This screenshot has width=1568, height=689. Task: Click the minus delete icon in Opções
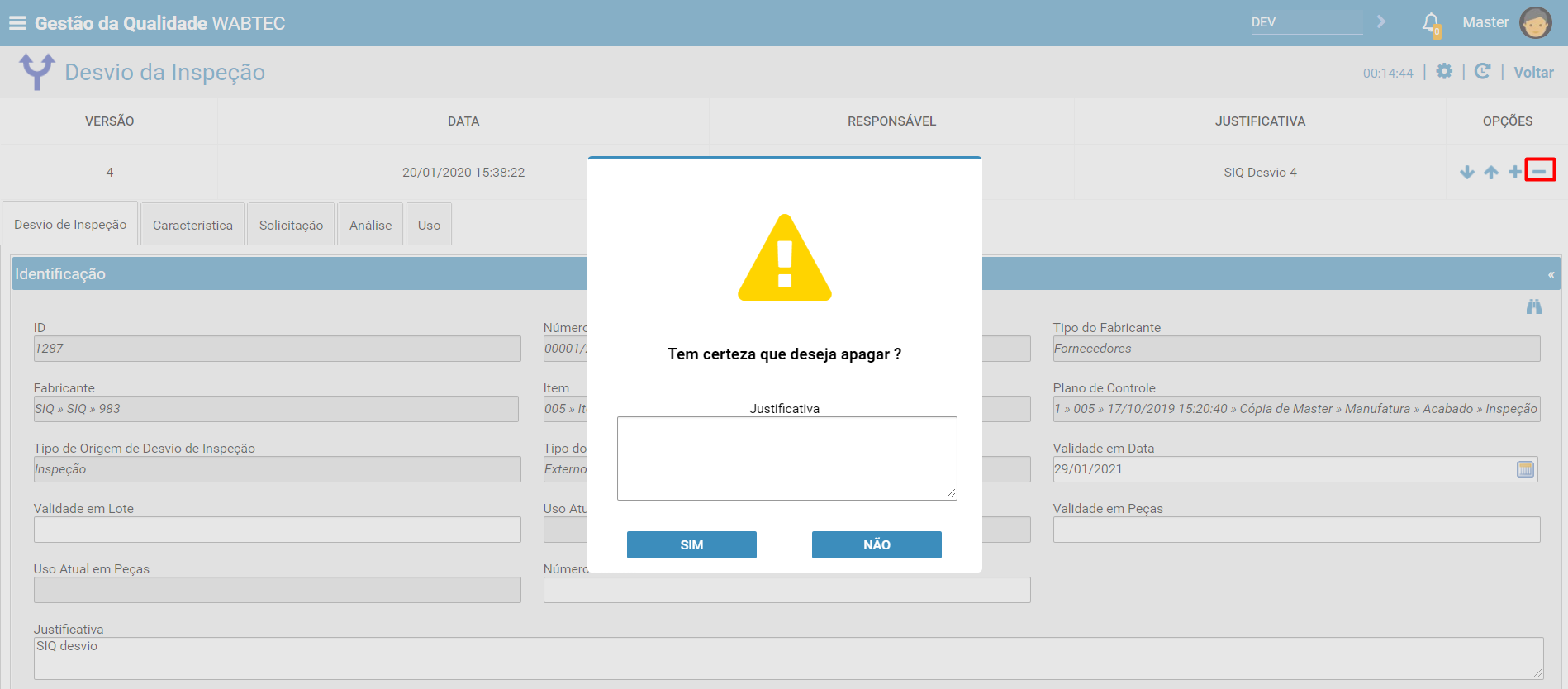1540,170
